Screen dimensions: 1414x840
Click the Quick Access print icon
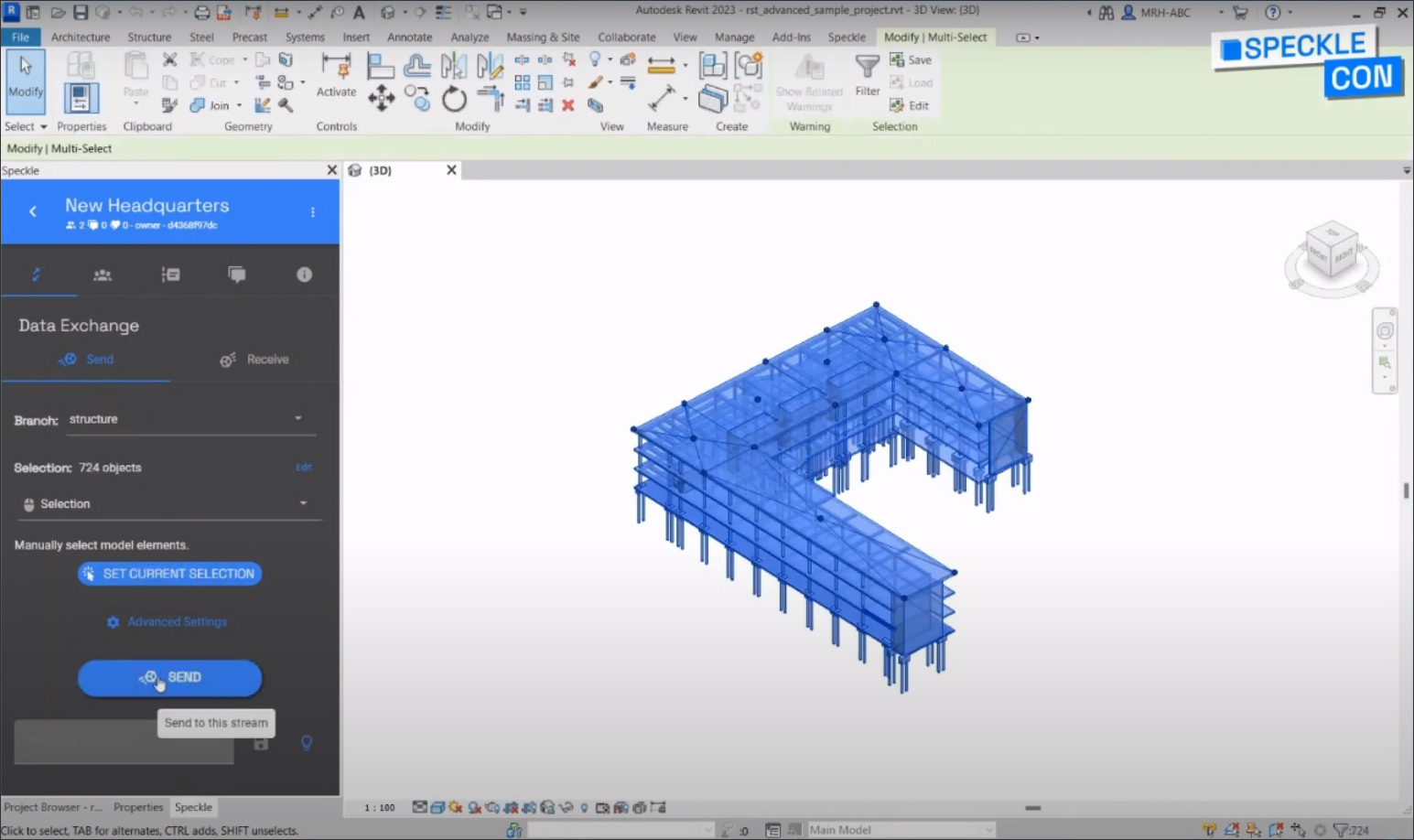coord(201,13)
